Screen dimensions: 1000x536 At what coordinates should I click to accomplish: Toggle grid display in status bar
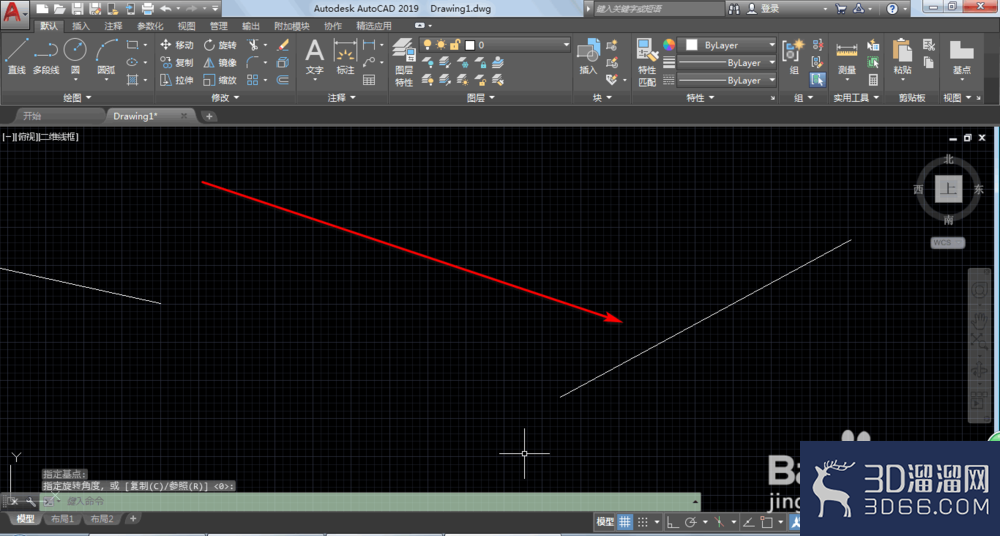(x=624, y=521)
